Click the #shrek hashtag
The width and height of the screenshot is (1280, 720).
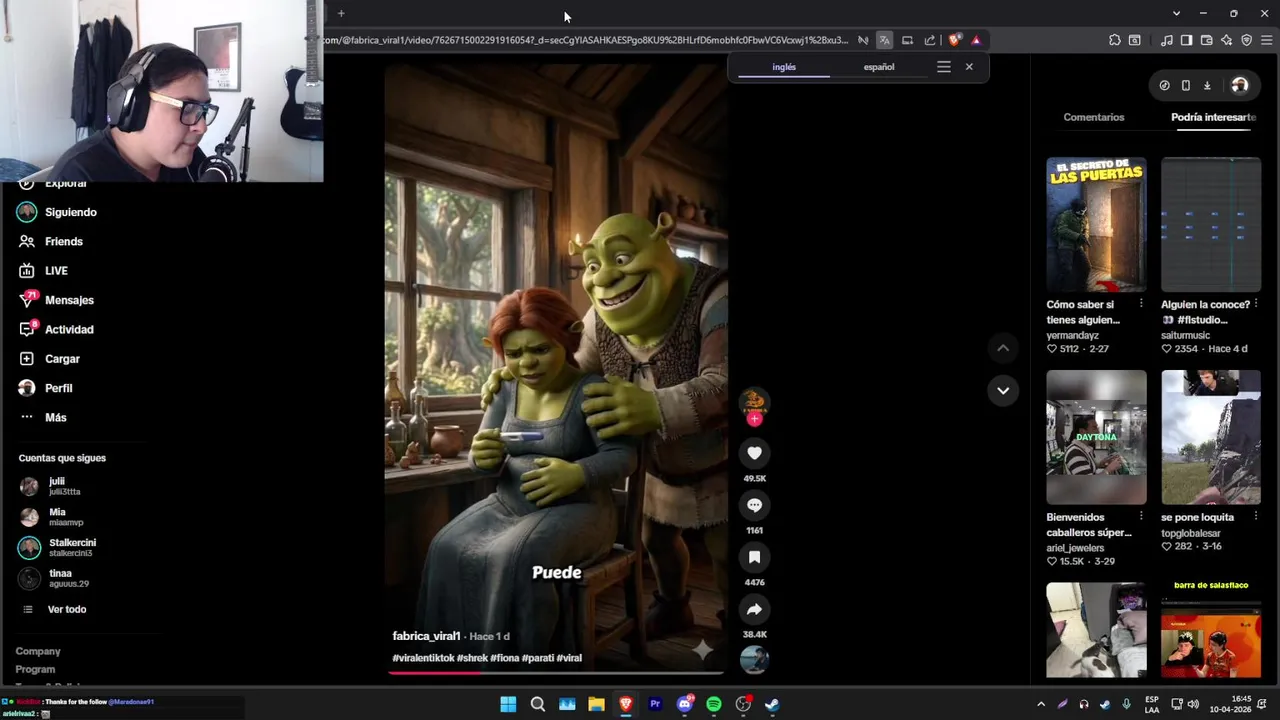click(x=471, y=658)
